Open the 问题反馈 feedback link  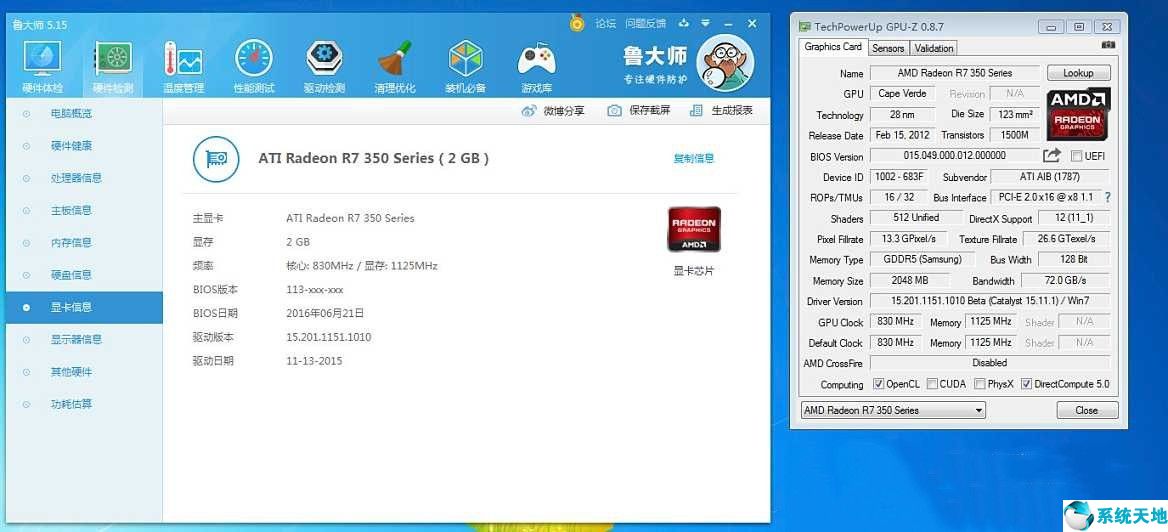(x=646, y=24)
